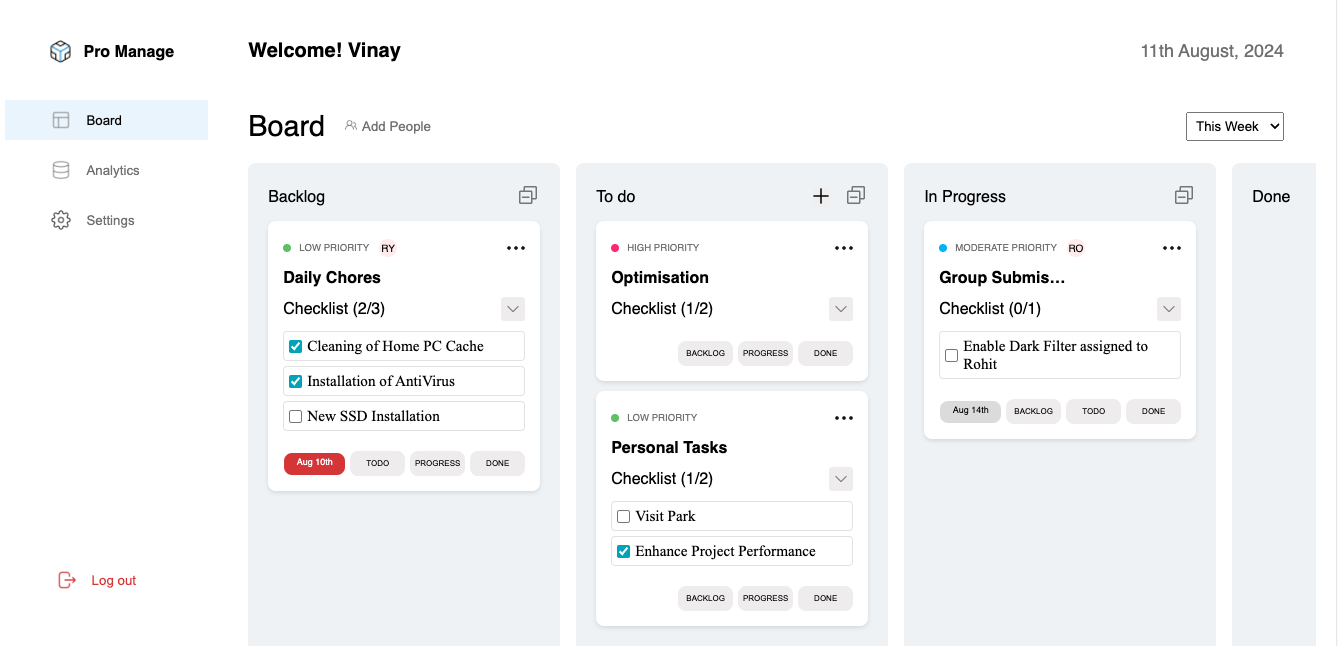Move Group Submission card to DONE
The height and width of the screenshot is (646, 1338).
pyautogui.click(x=1153, y=411)
